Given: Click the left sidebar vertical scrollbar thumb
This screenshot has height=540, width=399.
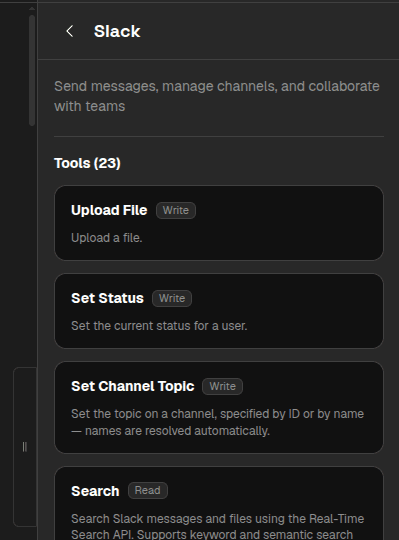Looking at the screenshot, I should coord(32,70).
